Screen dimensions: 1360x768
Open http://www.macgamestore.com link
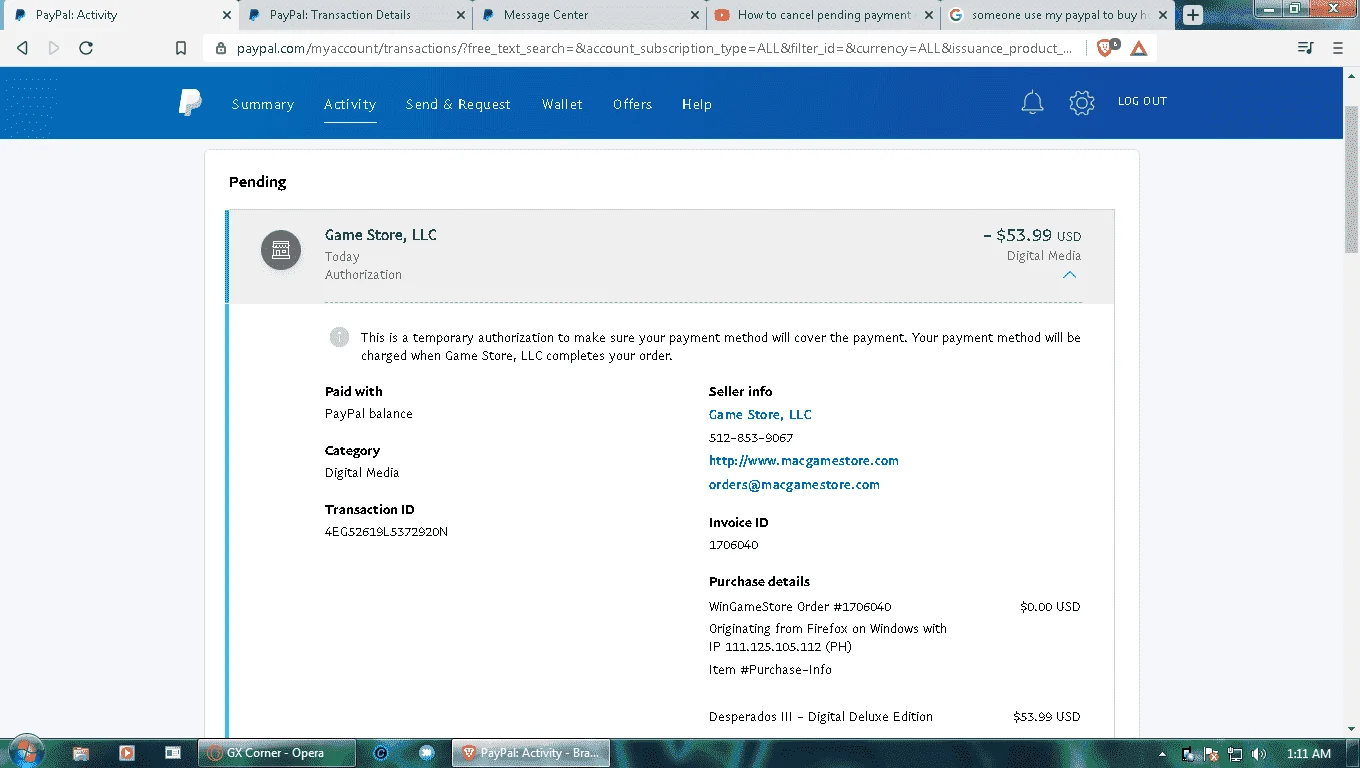click(804, 461)
